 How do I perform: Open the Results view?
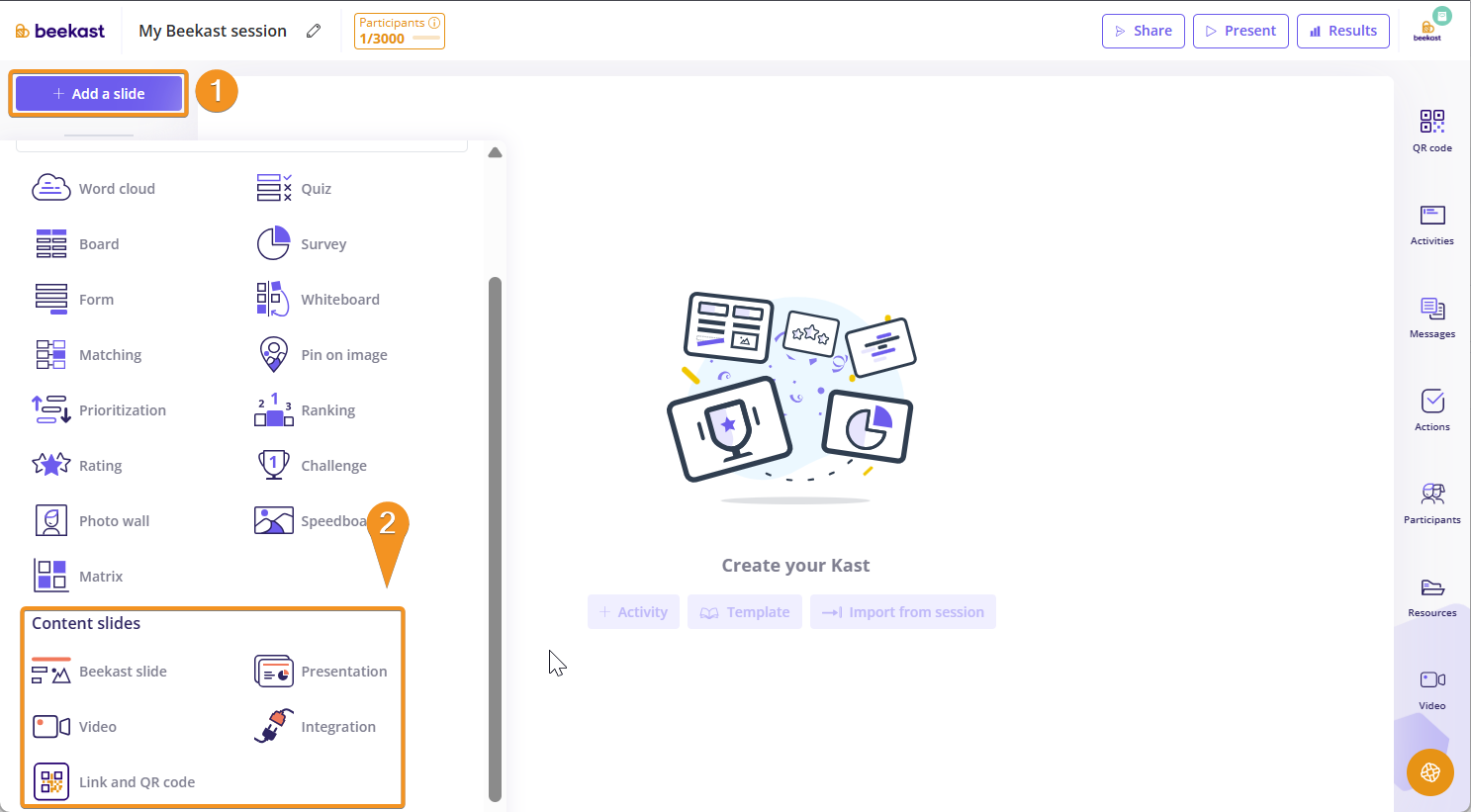coord(1342,31)
